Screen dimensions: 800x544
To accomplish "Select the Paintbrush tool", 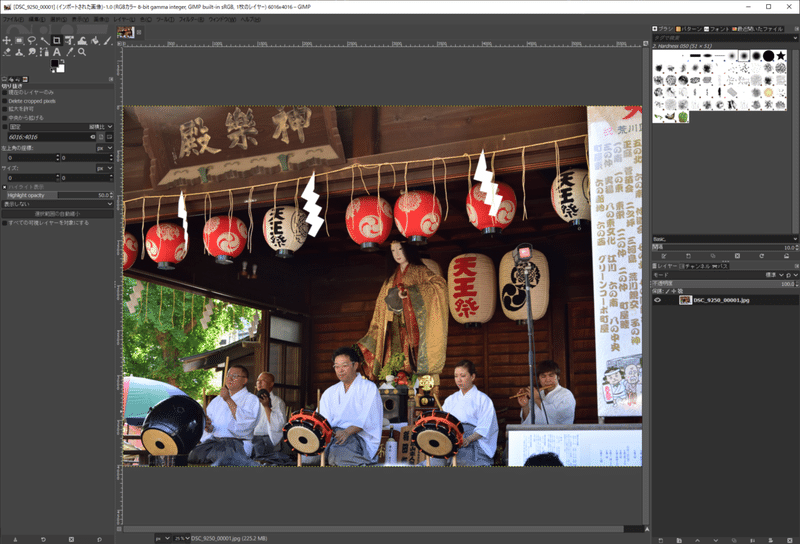I will (x=107, y=41).
